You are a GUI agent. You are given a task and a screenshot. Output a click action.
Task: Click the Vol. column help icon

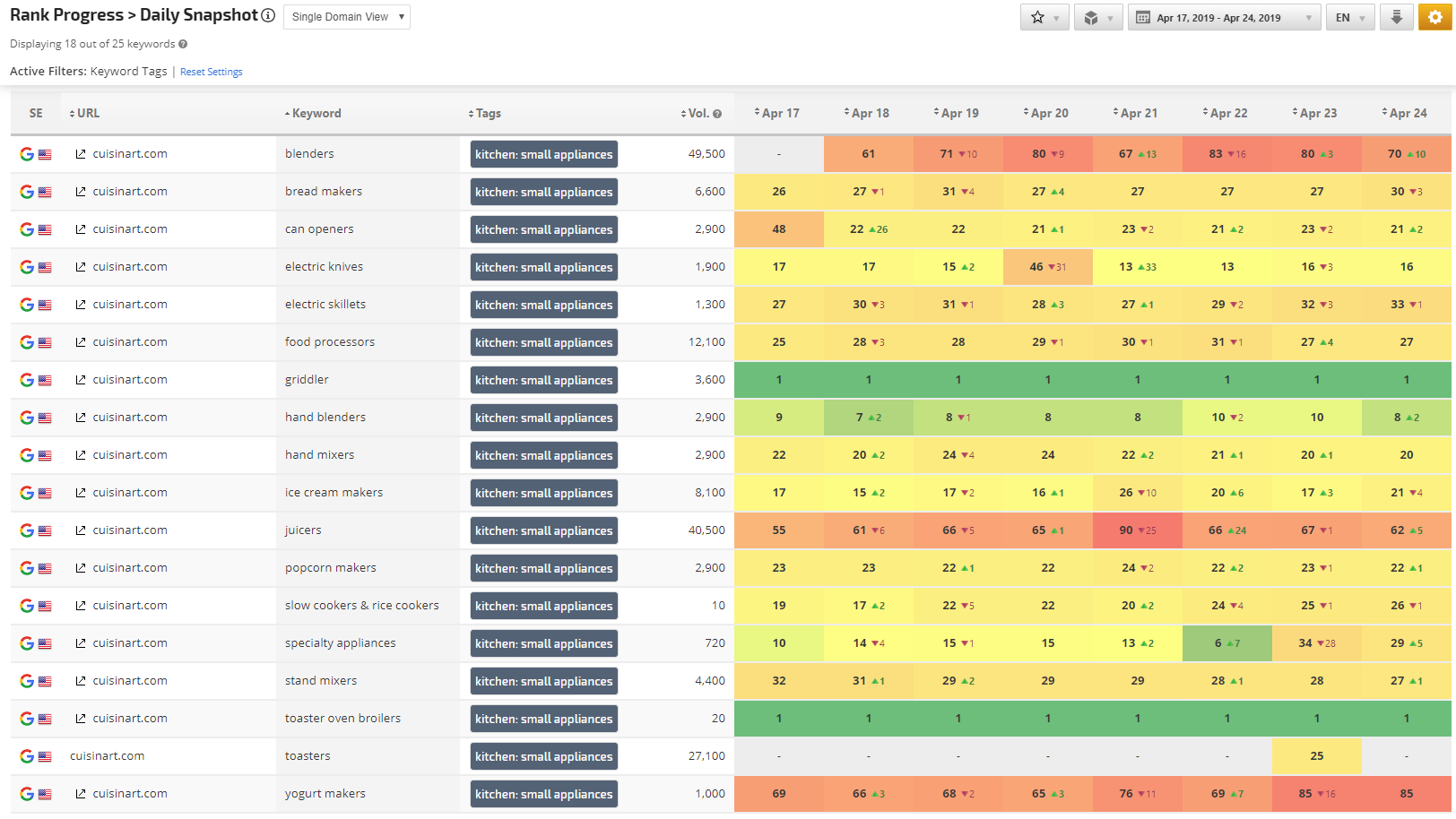(717, 114)
